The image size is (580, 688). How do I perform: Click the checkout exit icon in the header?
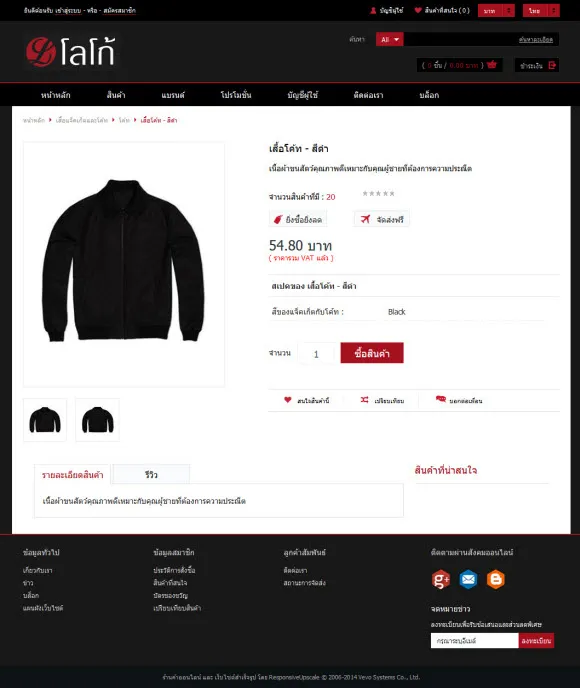[552, 65]
